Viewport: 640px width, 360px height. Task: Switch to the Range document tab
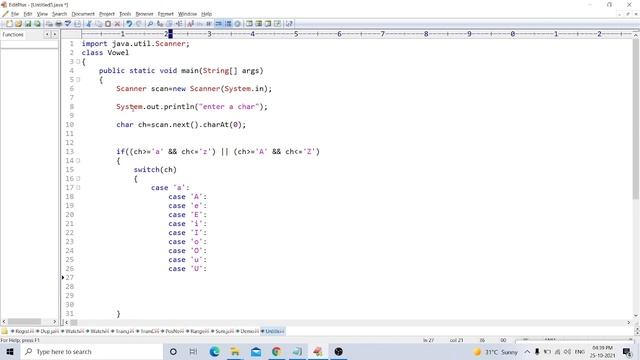[x=199, y=331]
